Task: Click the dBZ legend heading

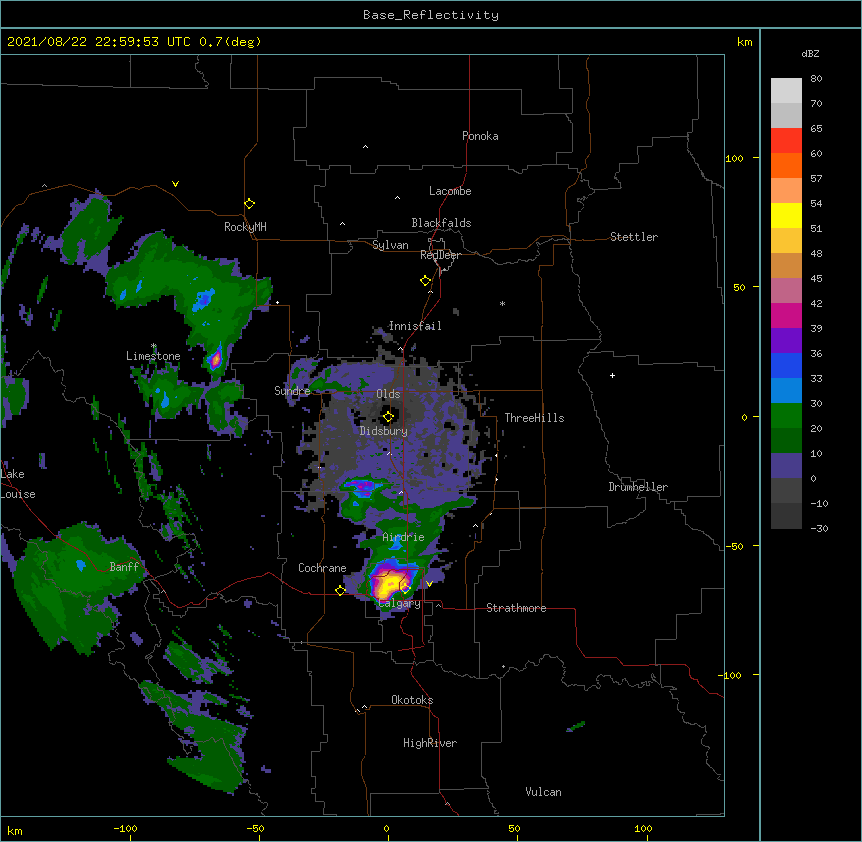Action: (810, 54)
